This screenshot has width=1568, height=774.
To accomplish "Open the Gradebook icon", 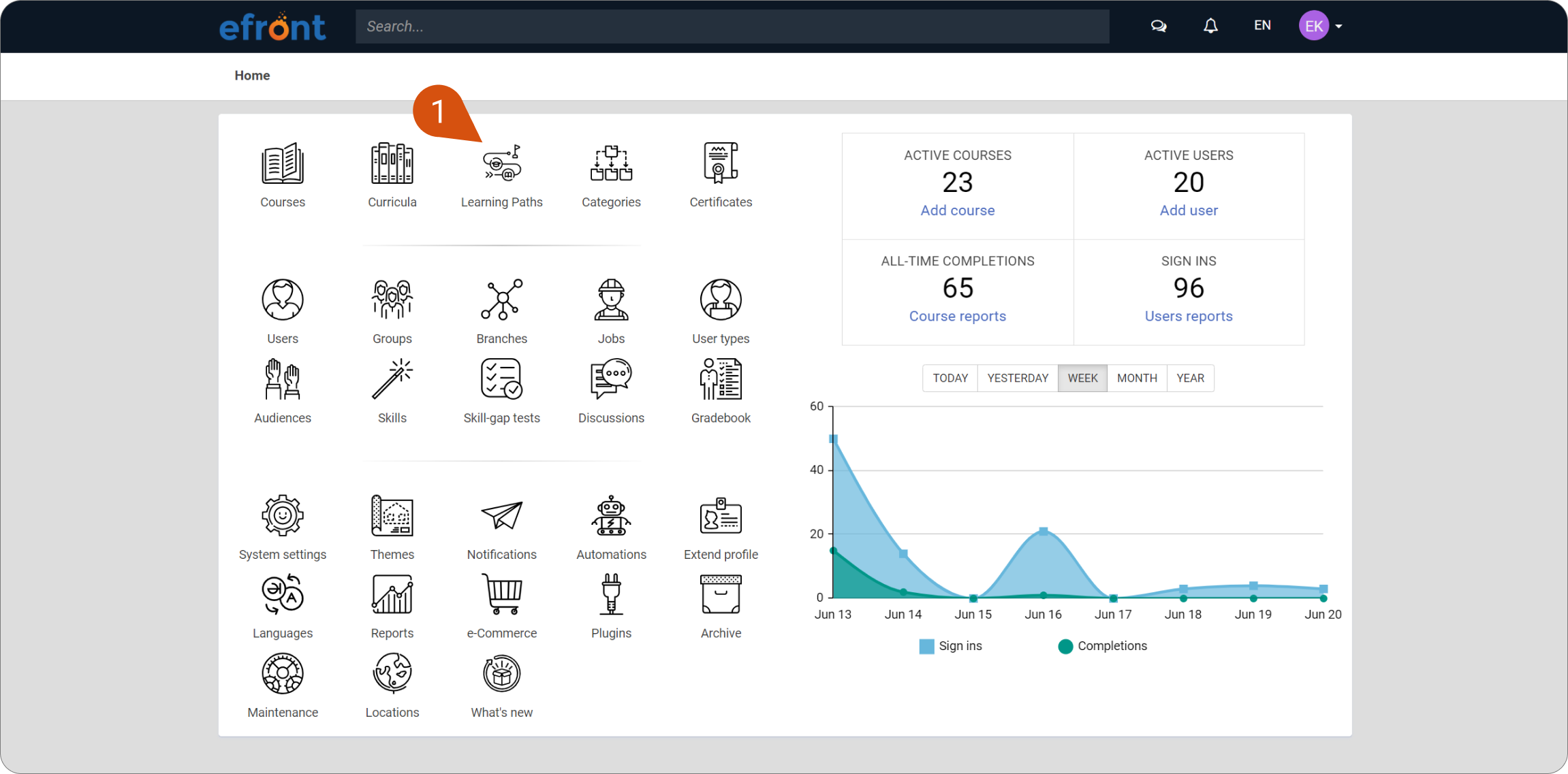I will coord(720,379).
